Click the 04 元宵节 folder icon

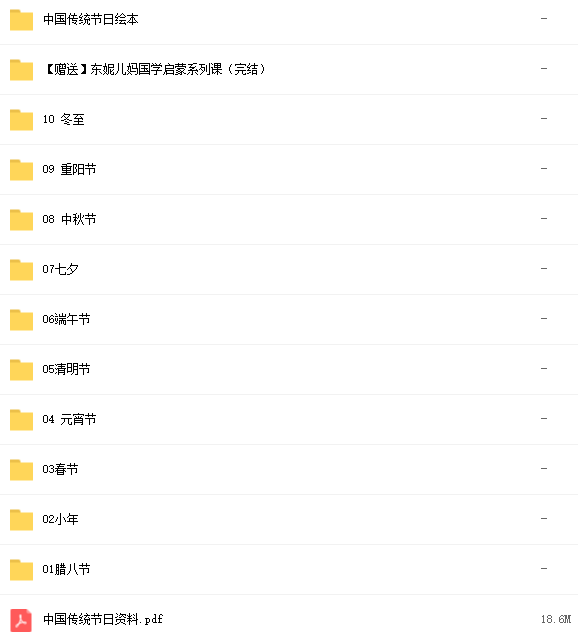(21, 420)
